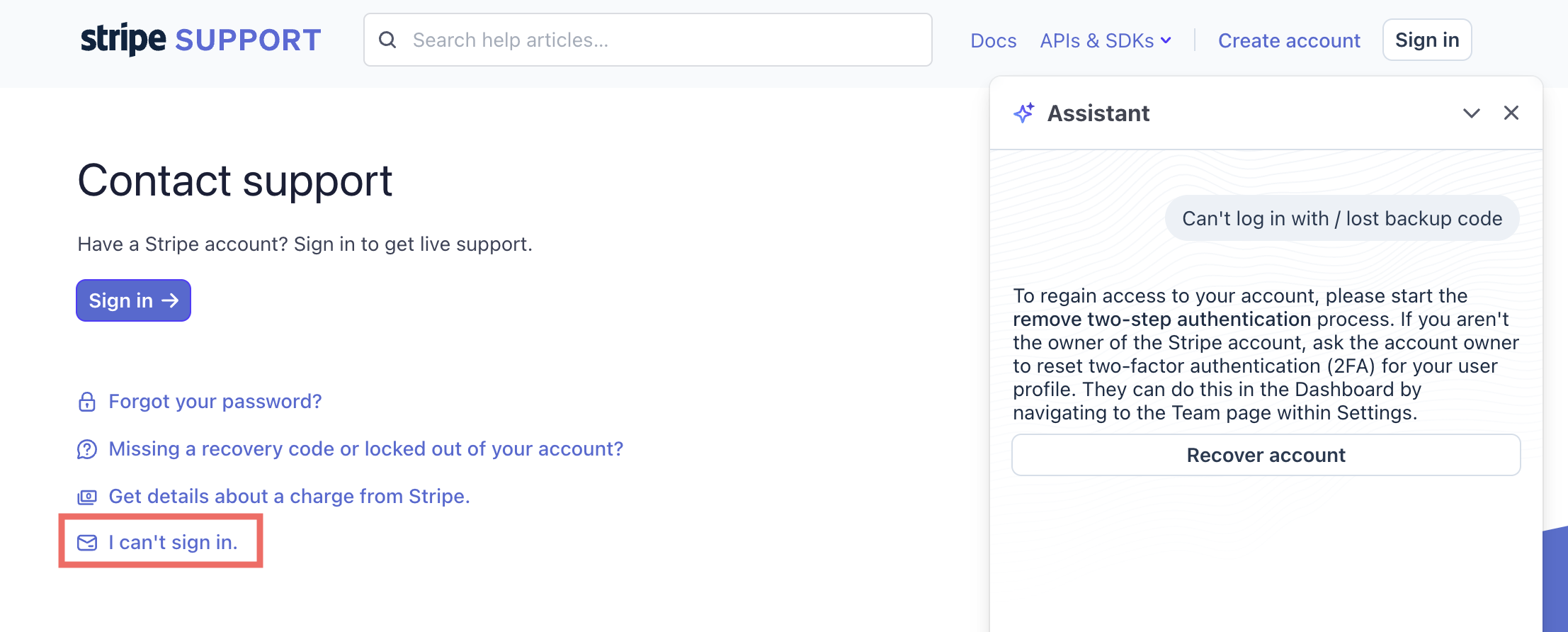This screenshot has height=632, width=1568.
Task: Click the envelope icon beside I can't sign in
Action: click(x=86, y=543)
